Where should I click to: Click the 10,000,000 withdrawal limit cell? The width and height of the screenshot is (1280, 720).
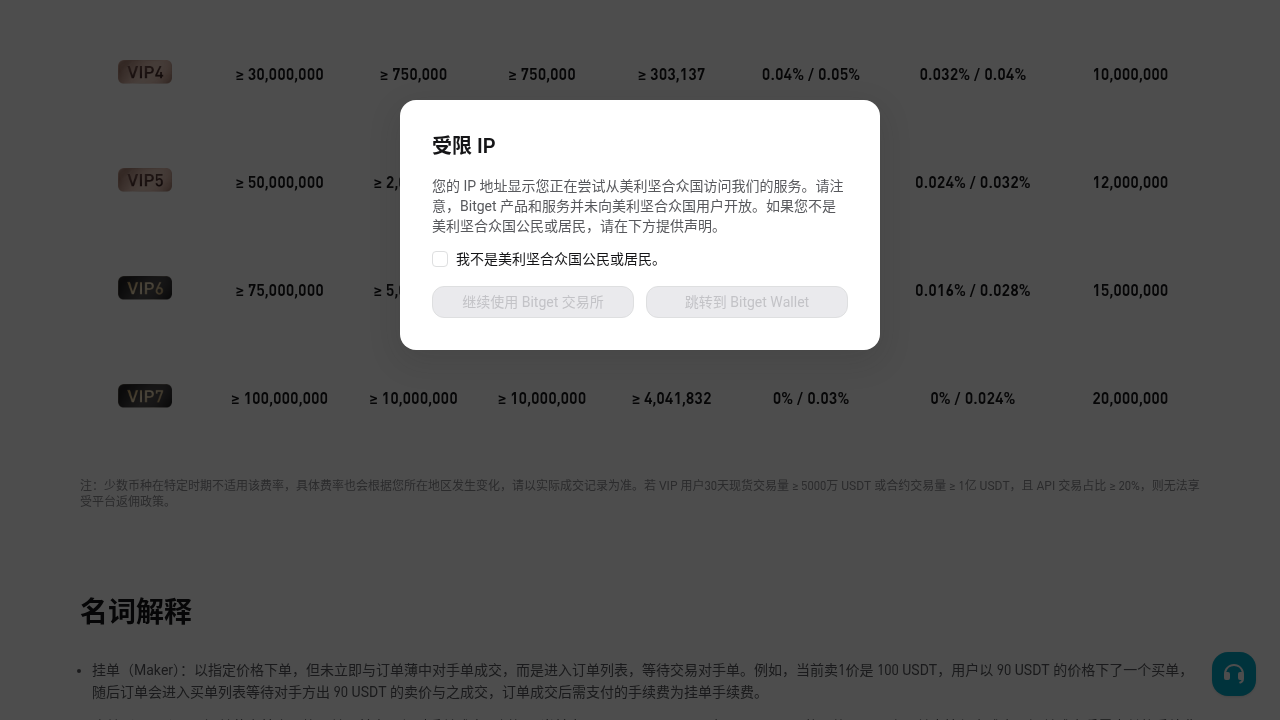(1130, 74)
